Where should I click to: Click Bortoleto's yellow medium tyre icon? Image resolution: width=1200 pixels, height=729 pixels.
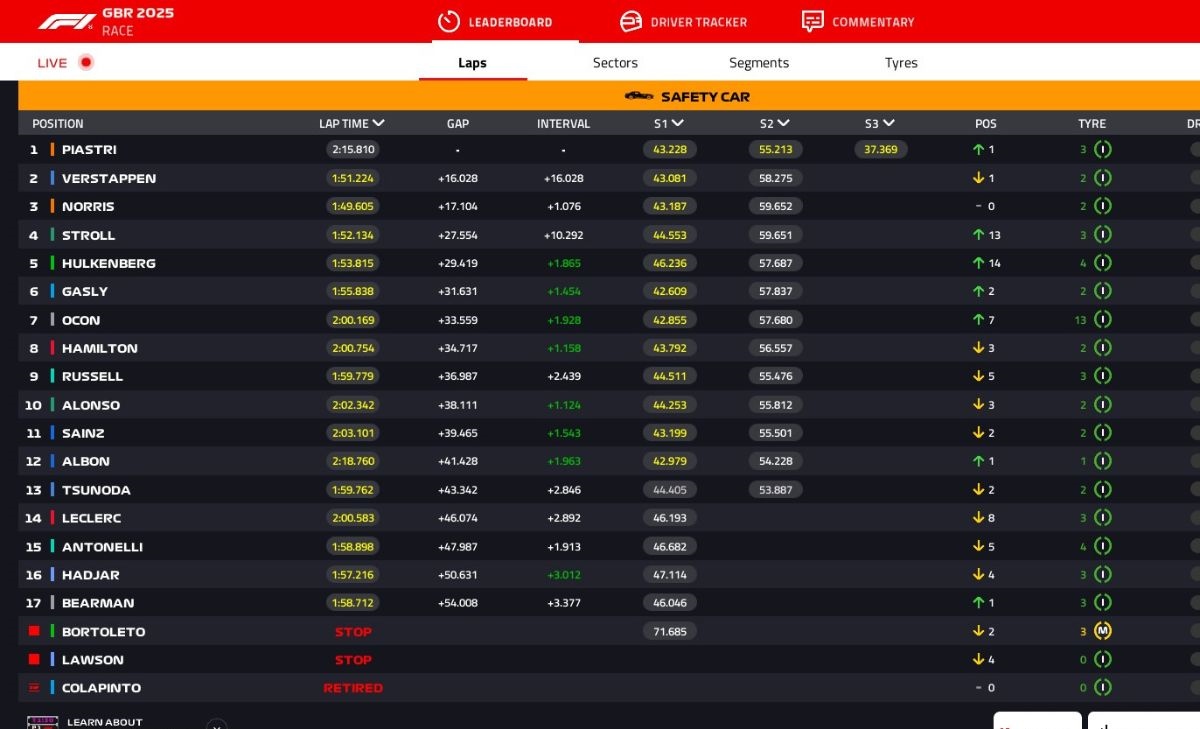coord(1102,631)
